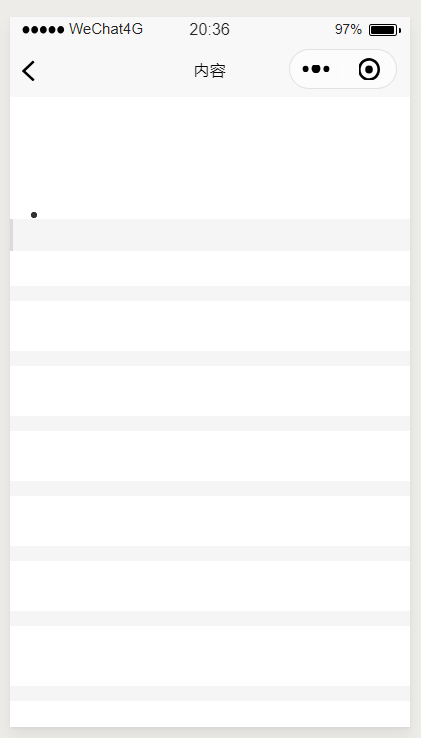The height and width of the screenshot is (738, 421).
Task: Click the dark marker on the gray header bar's left edge
Action: 11,235
